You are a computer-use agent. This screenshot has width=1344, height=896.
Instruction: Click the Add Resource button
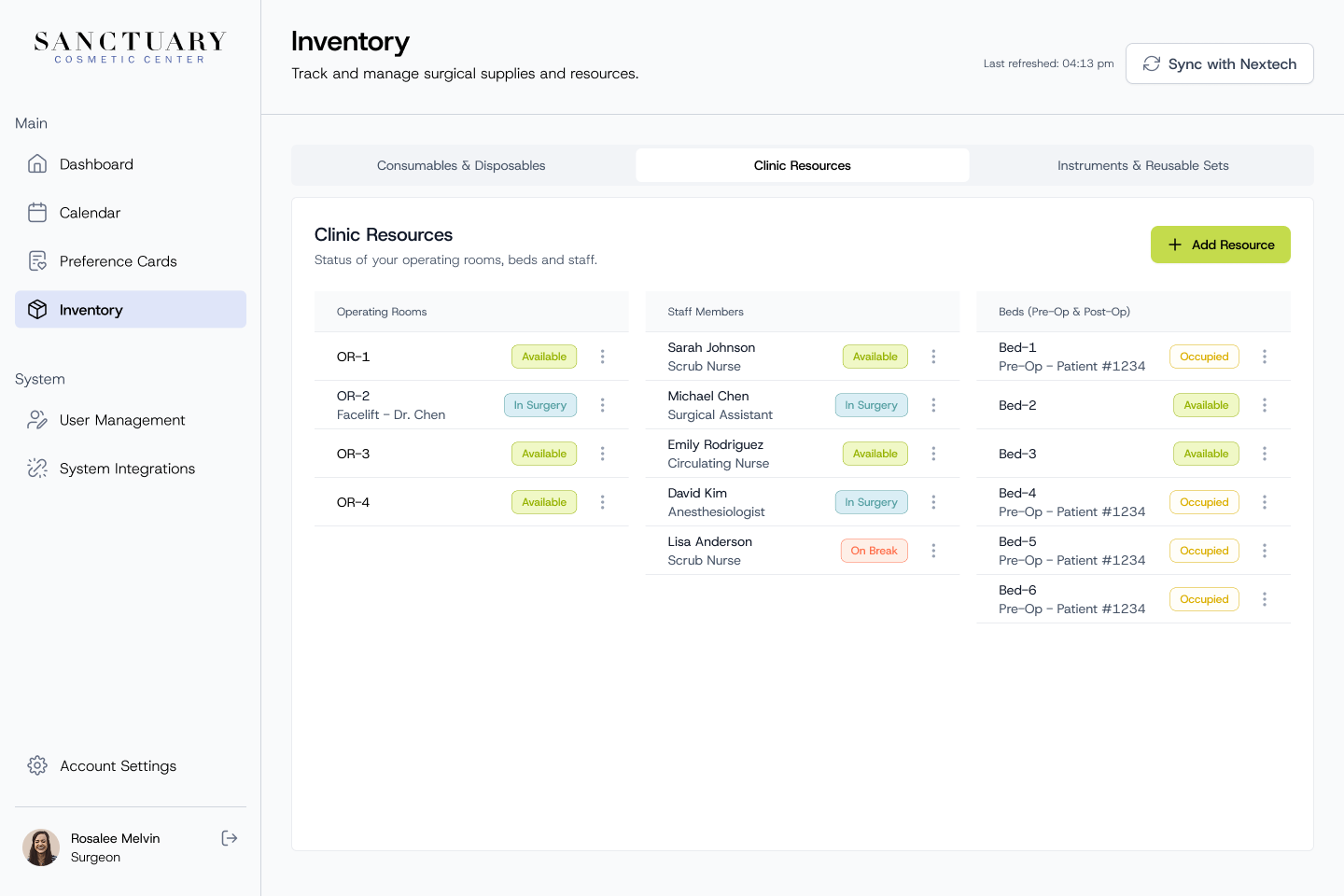click(1221, 245)
